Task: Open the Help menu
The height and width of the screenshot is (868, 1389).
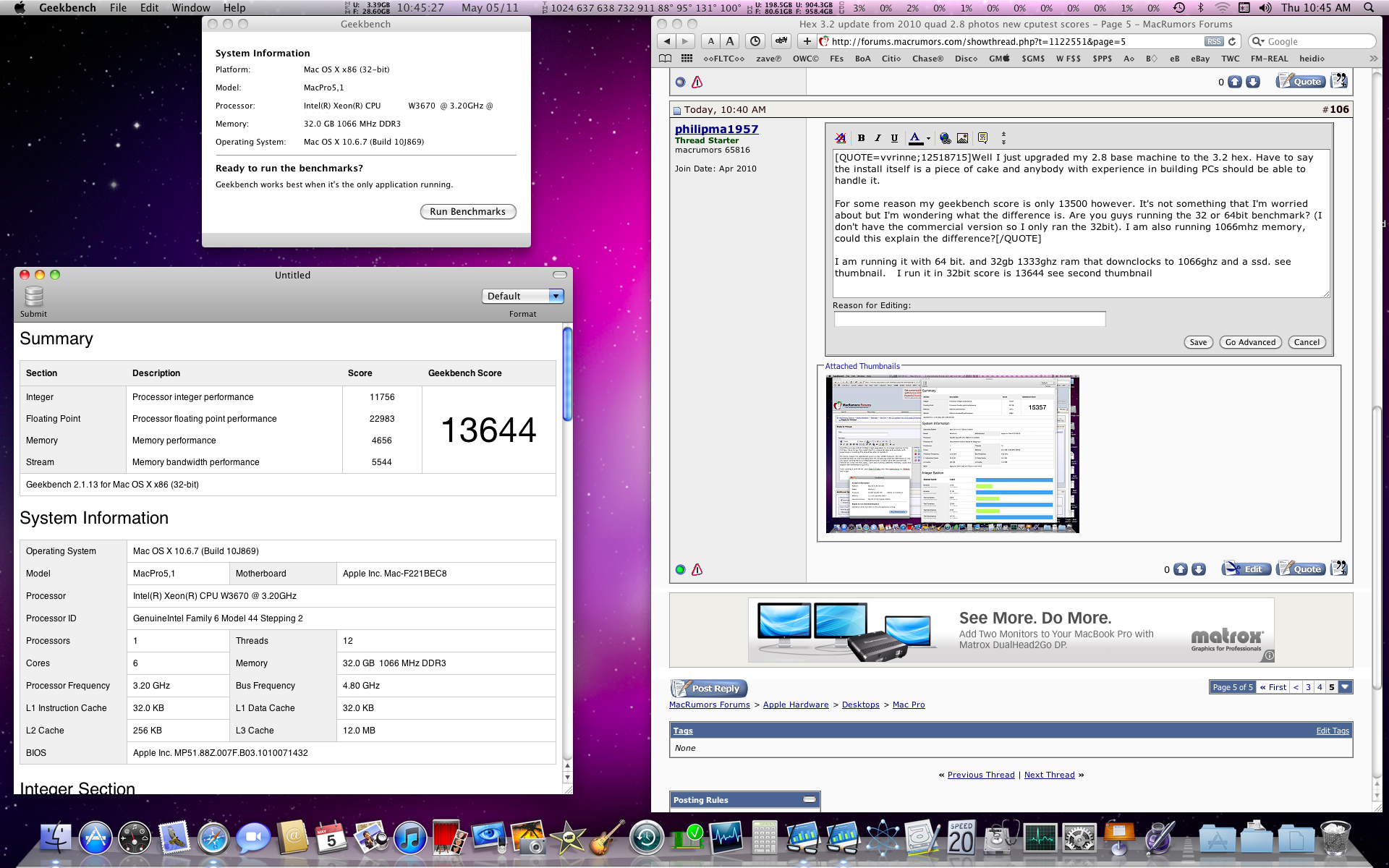Action: click(x=234, y=7)
